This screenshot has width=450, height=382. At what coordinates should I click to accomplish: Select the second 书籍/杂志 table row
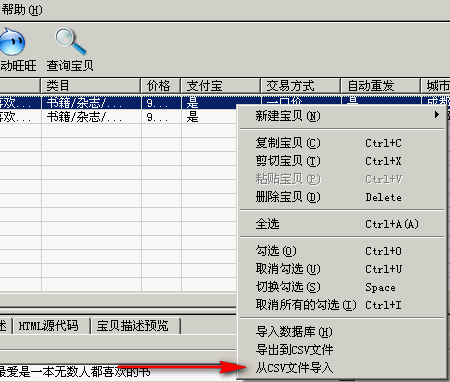(x=118, y=117)
